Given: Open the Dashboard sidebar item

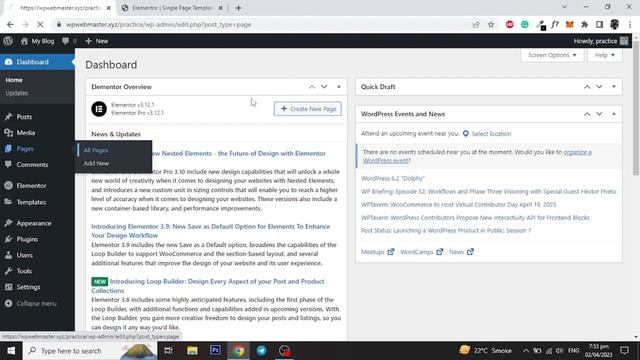Looking at the screenshot, I should pos(37,62).
